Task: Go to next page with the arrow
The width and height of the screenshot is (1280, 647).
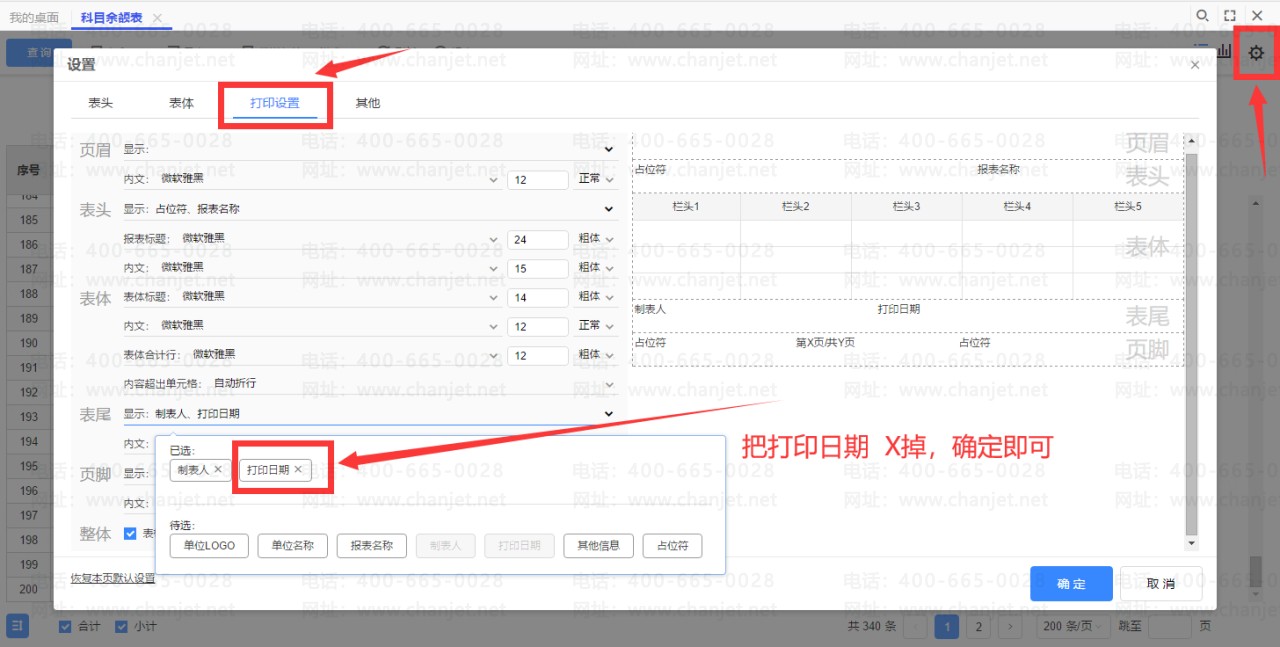Action: point(1011,627)
